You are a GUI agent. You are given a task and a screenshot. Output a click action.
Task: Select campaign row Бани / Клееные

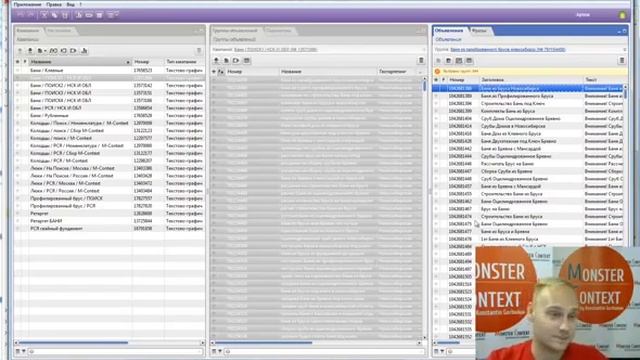(109, 70)
